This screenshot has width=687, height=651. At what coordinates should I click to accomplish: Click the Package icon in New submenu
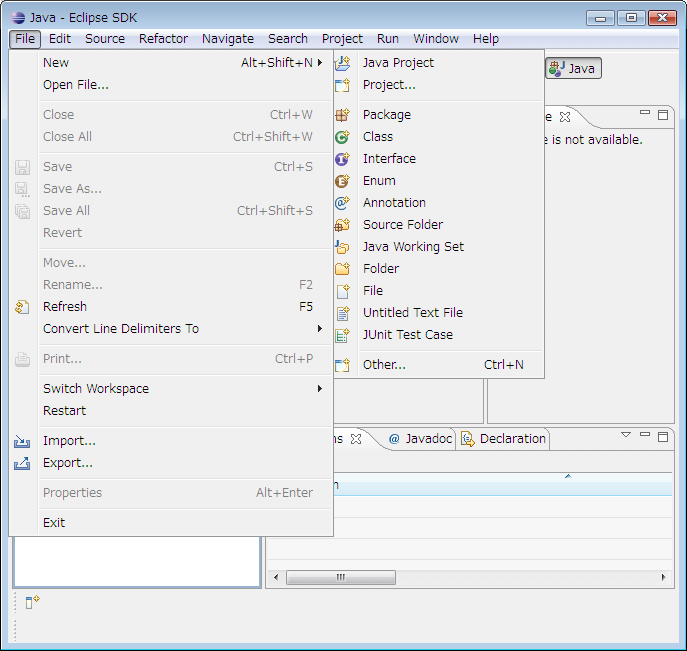tap(343, 115)
